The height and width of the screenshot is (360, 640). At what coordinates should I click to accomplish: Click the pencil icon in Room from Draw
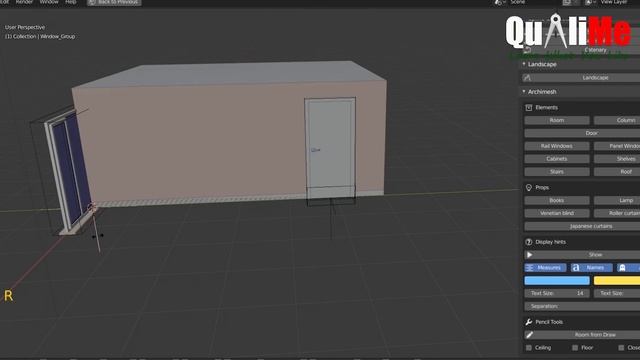coord(529,335)
